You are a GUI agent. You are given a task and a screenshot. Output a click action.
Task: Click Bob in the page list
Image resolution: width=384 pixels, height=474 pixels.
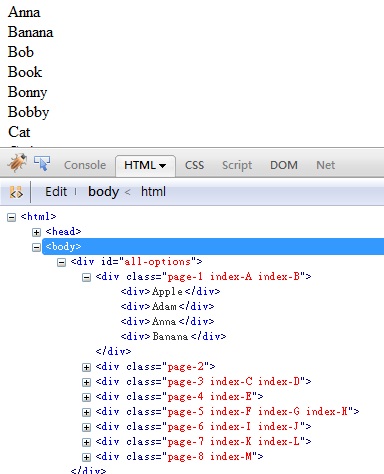coord(21,52)
